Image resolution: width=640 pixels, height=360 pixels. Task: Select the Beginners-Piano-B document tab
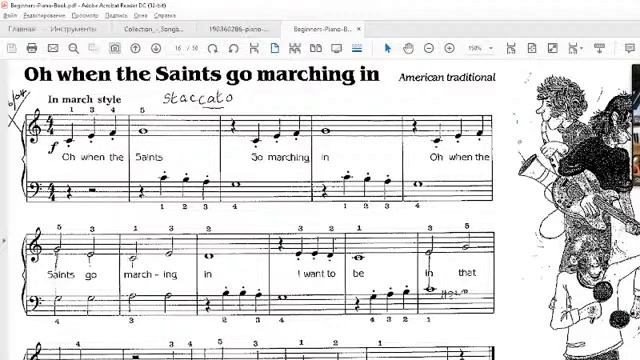coord(322,29)
